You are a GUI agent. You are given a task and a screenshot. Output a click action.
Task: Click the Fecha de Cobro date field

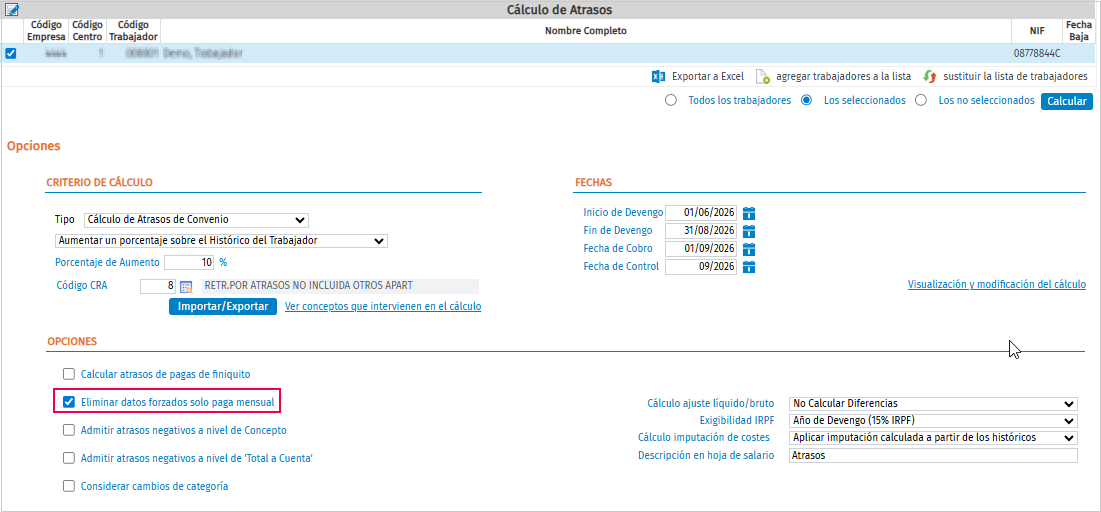(x=701, y=249)
